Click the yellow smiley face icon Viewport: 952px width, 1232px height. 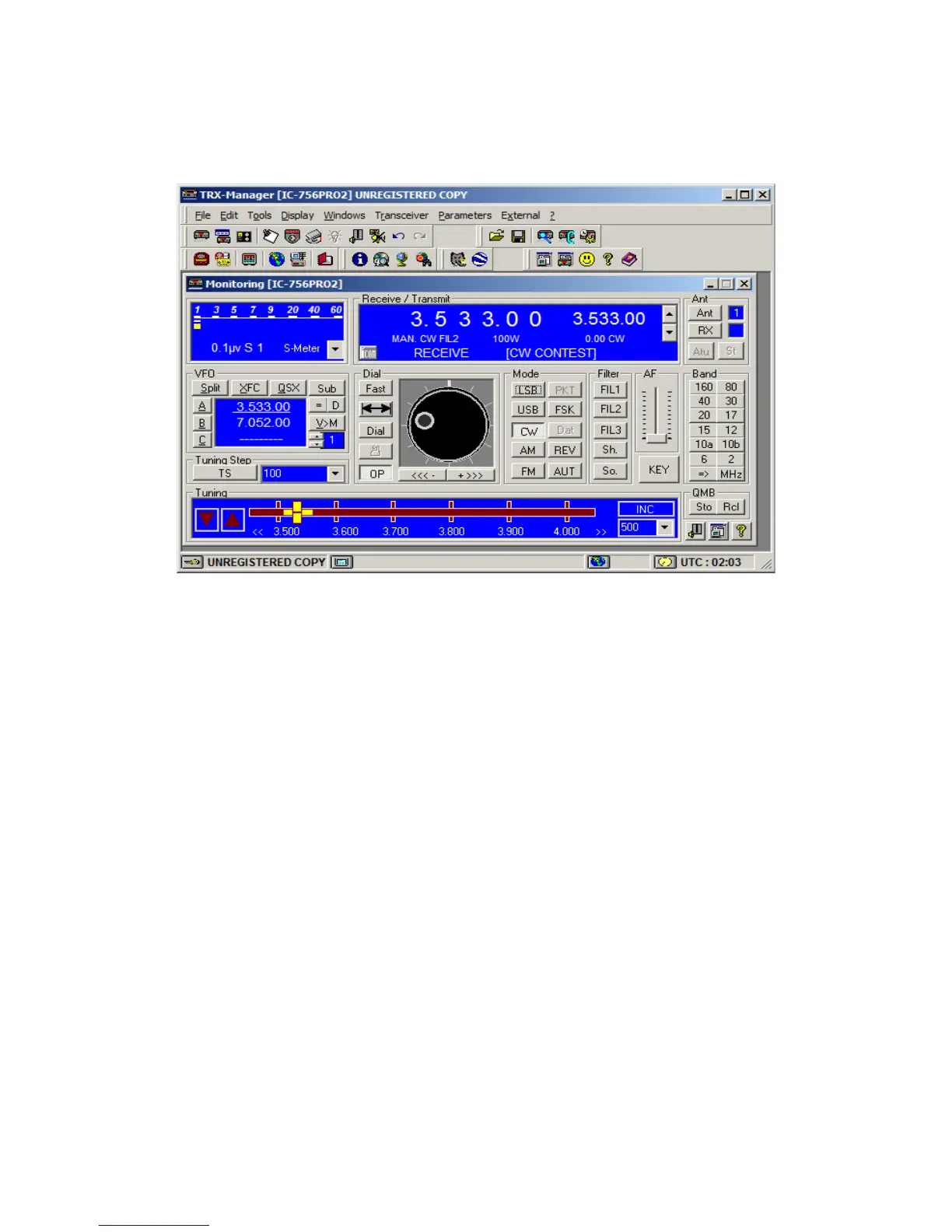587,259
